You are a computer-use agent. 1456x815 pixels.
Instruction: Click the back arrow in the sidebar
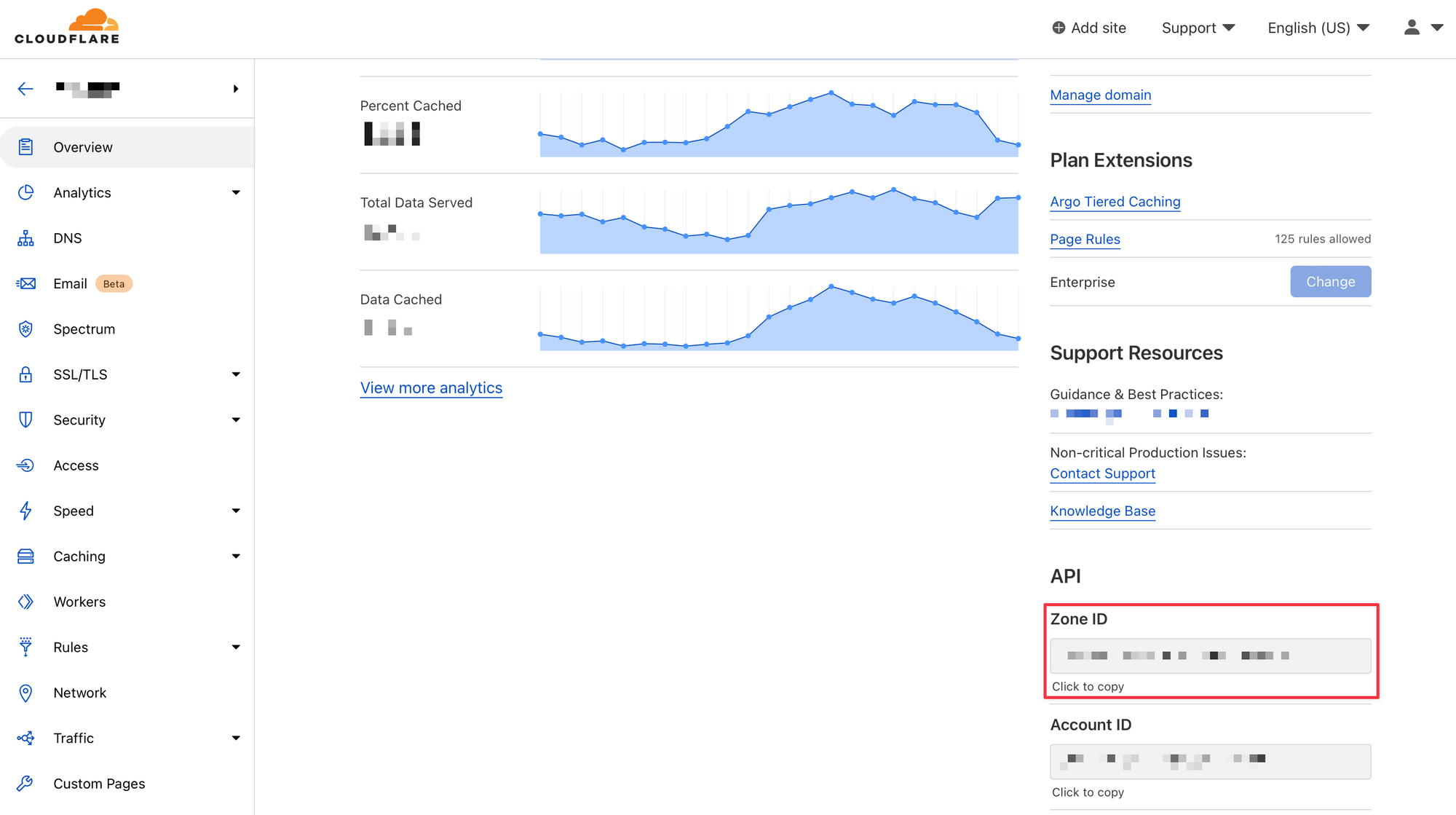click(25, 89)
